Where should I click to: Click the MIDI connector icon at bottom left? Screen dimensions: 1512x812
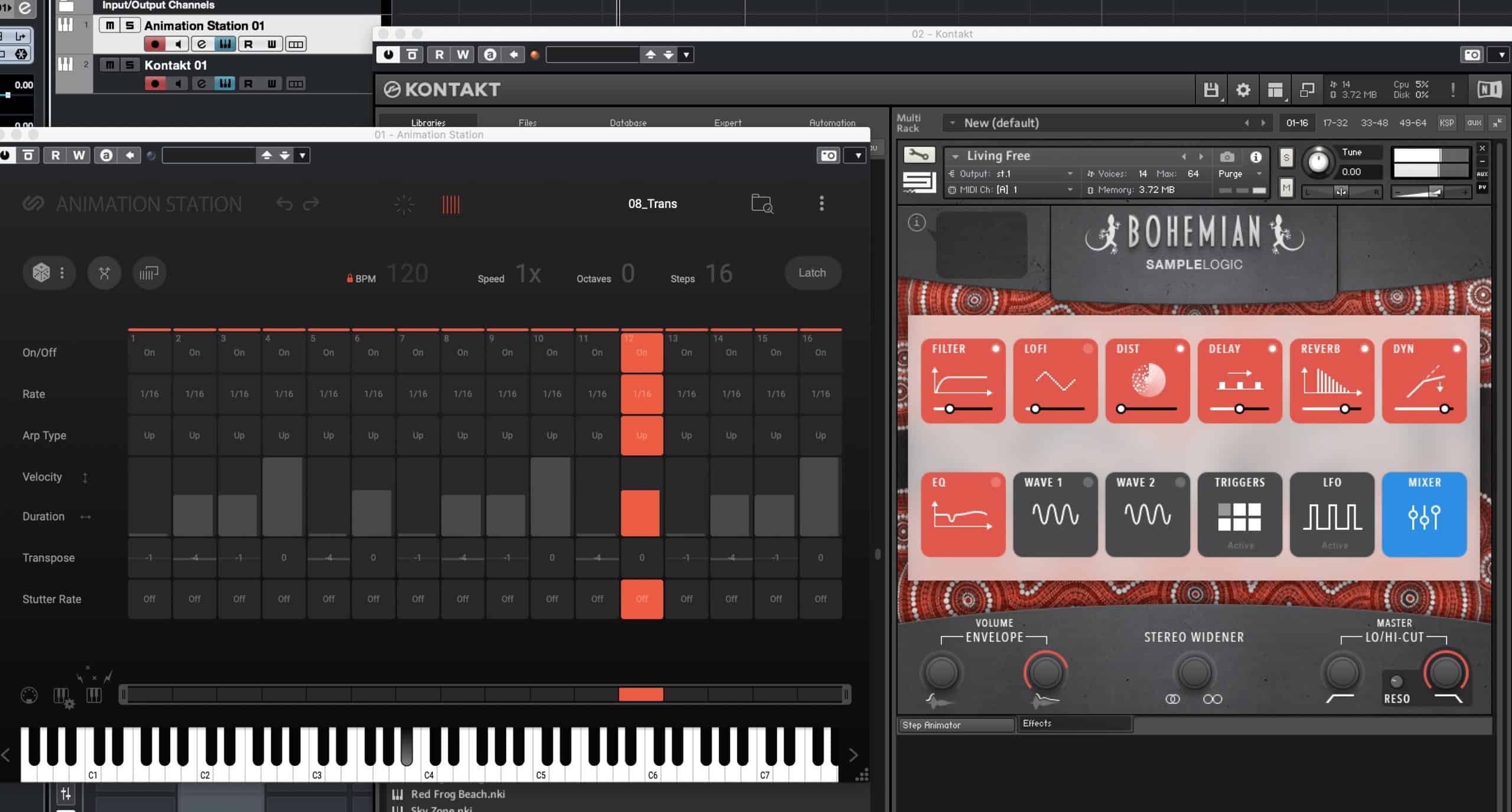29,696
